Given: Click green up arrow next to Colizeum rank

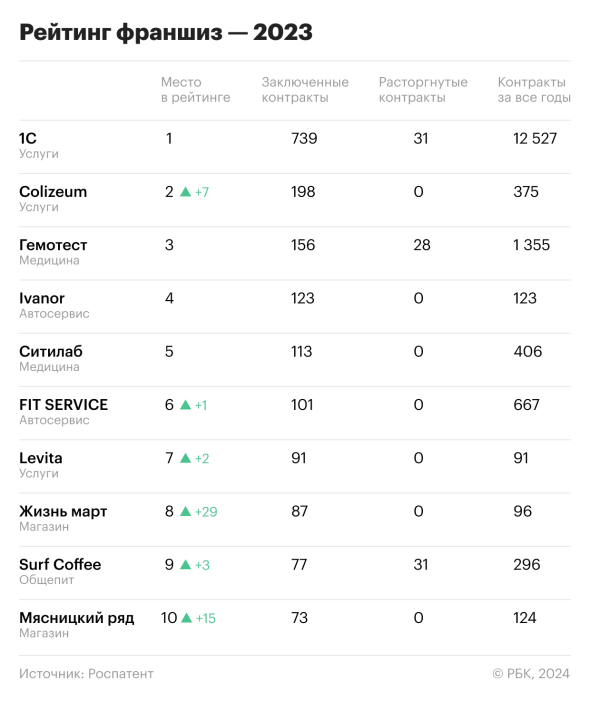Looking at the screenshot, I should pos(185,192).
